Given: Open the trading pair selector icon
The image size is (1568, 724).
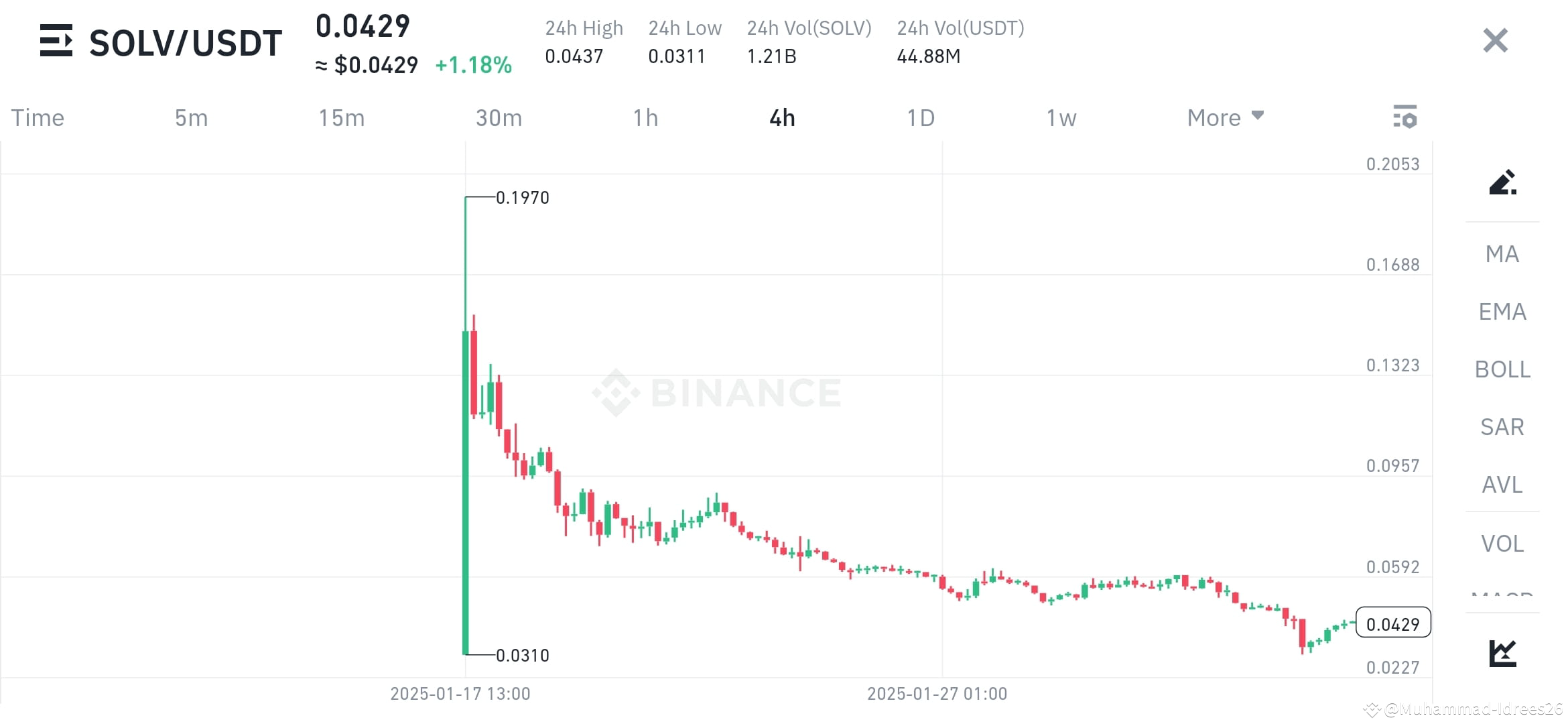Looking at the screenshot, I should coord(57,42).
